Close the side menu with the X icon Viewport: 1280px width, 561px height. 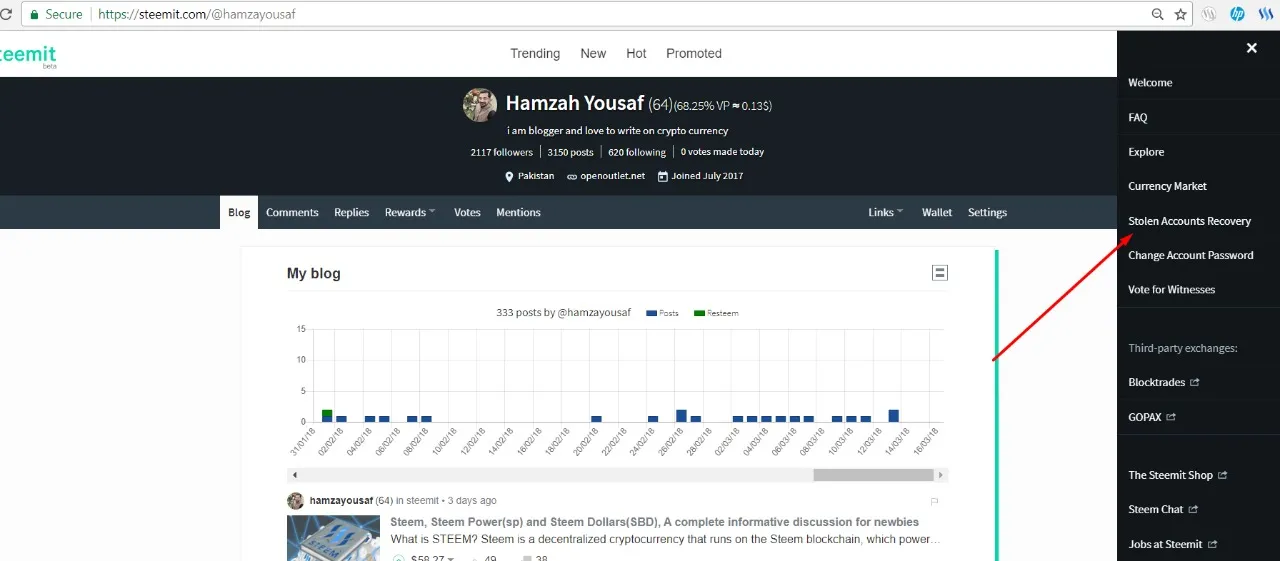point(1251,48)
